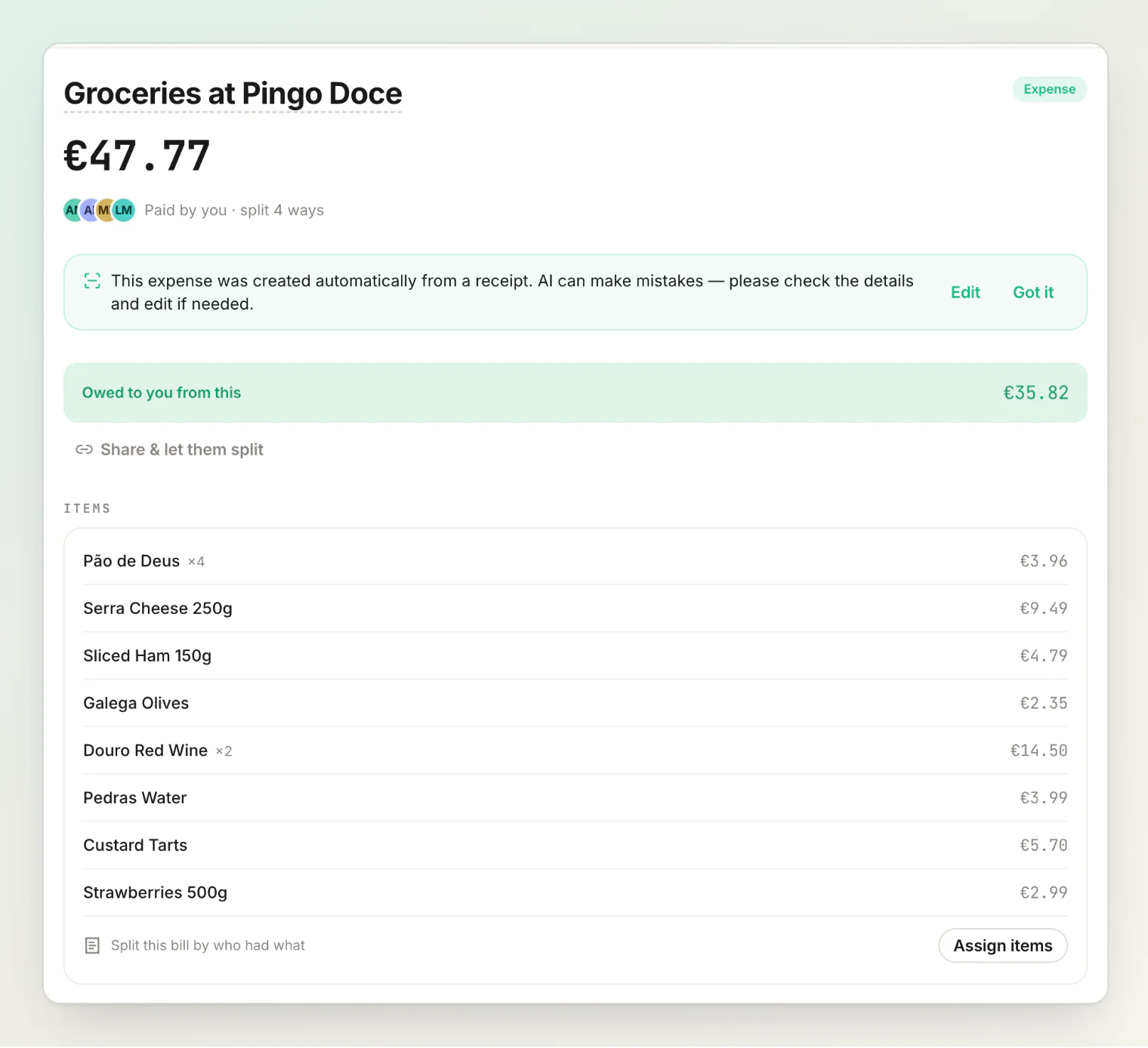Click the €9.49 price of Serra Cheese

[x=1044, y=609]
